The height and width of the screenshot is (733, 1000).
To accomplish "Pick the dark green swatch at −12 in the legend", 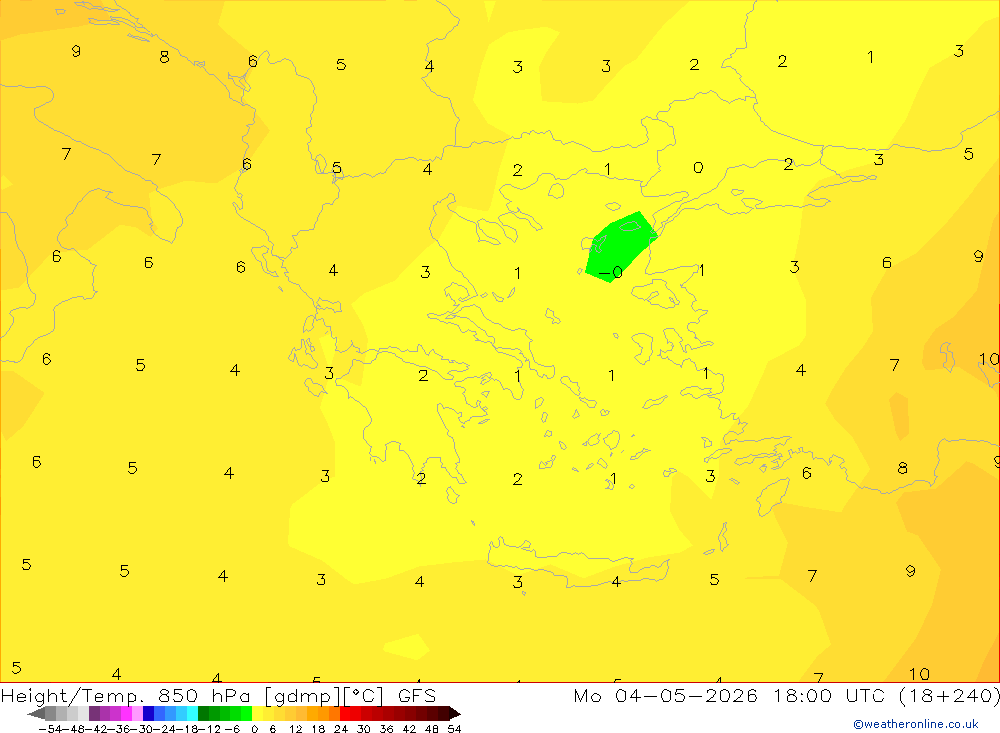I will click(203, 714).
